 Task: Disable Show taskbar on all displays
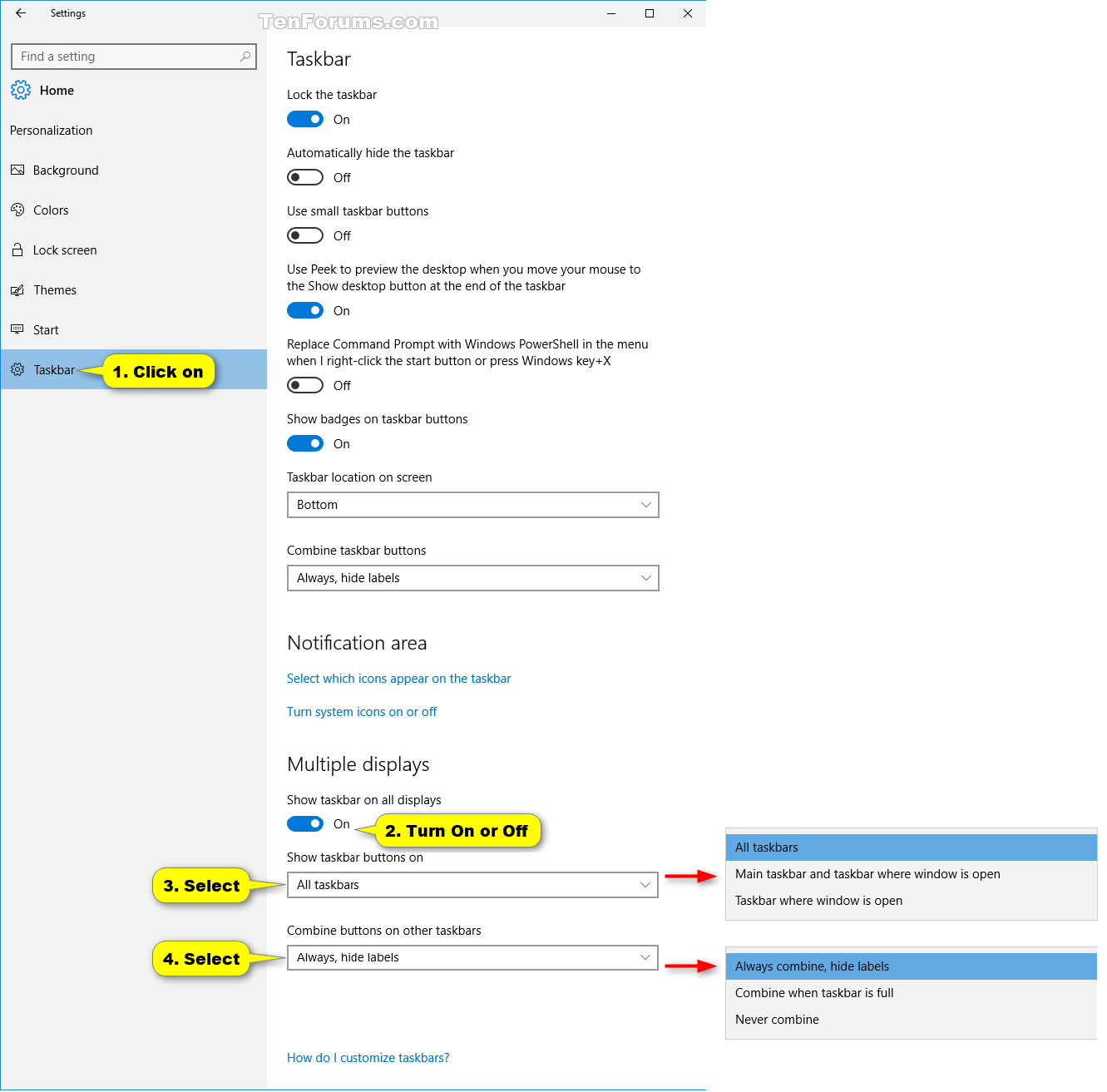coord(304,823)
